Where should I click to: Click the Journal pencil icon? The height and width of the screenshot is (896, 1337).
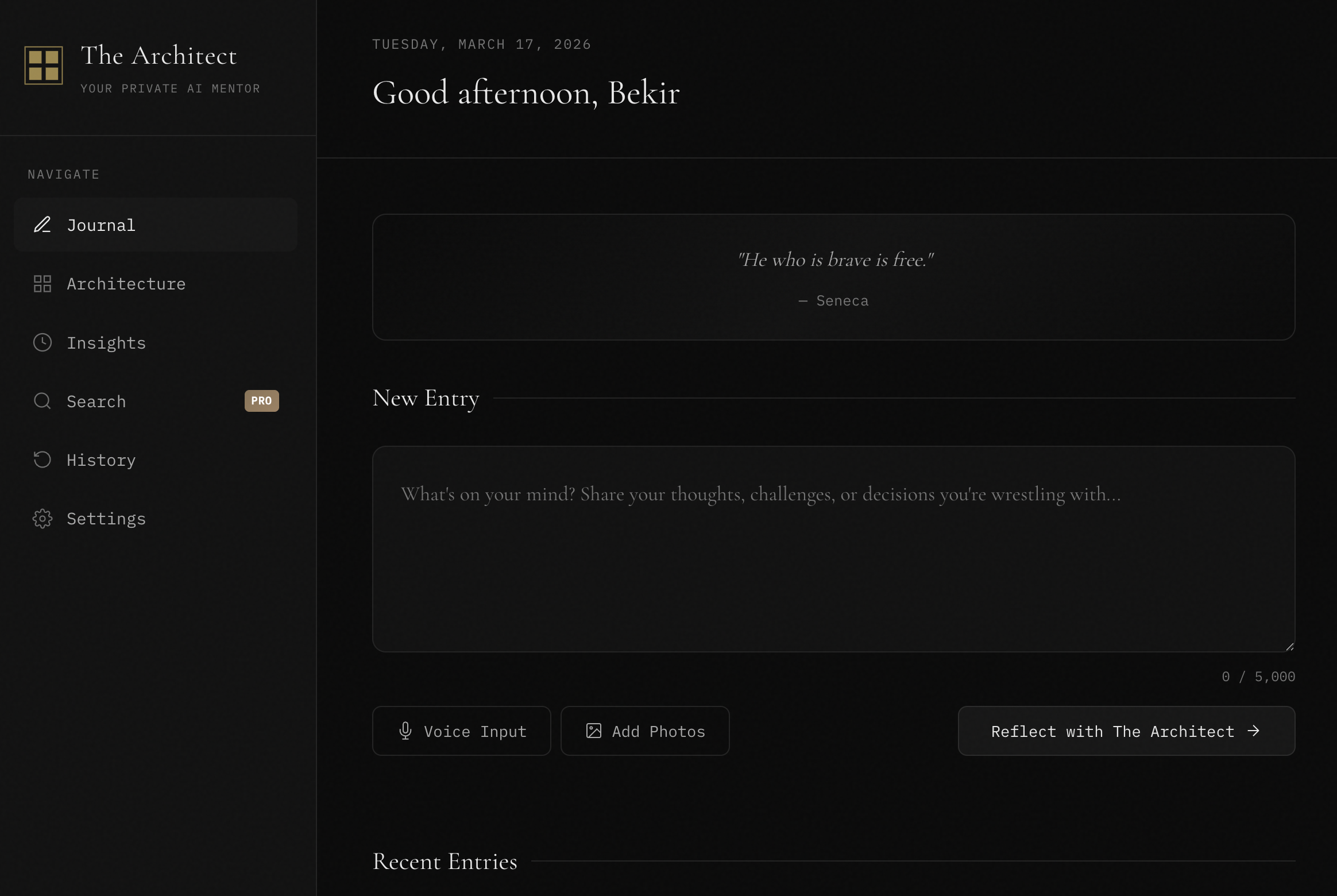click(x=42, y=225)
